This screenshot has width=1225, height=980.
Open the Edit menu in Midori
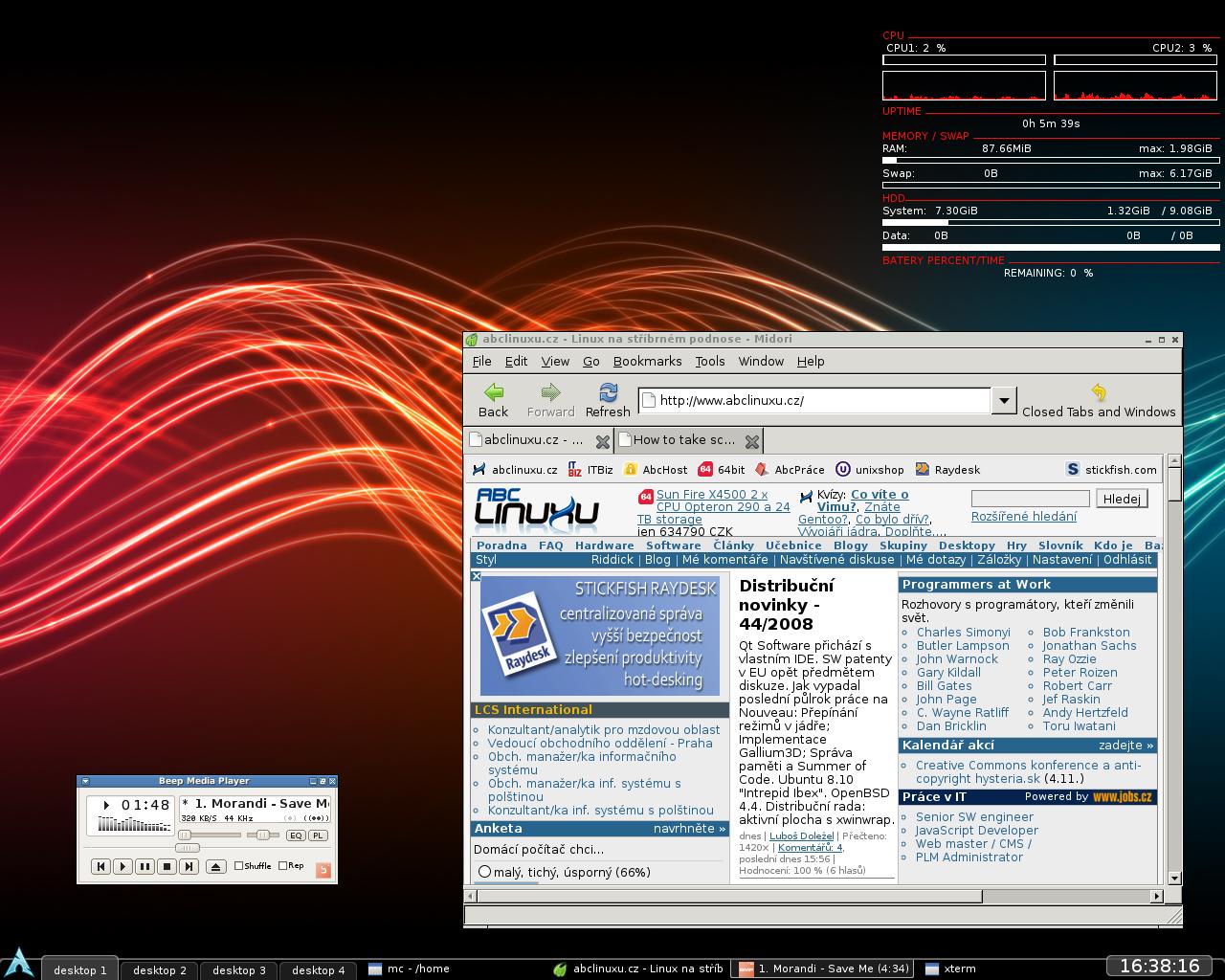tap(517, 361)
